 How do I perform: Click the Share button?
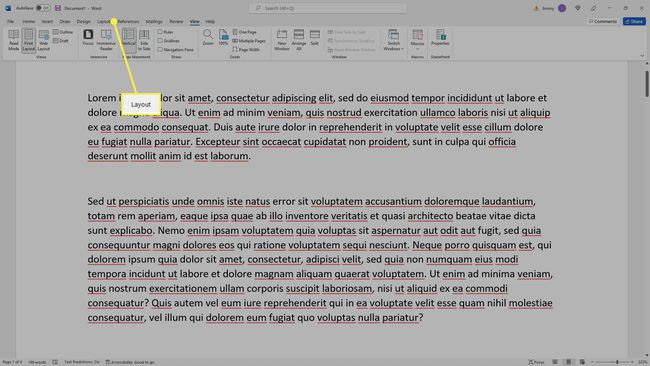(x=634, y=21)
